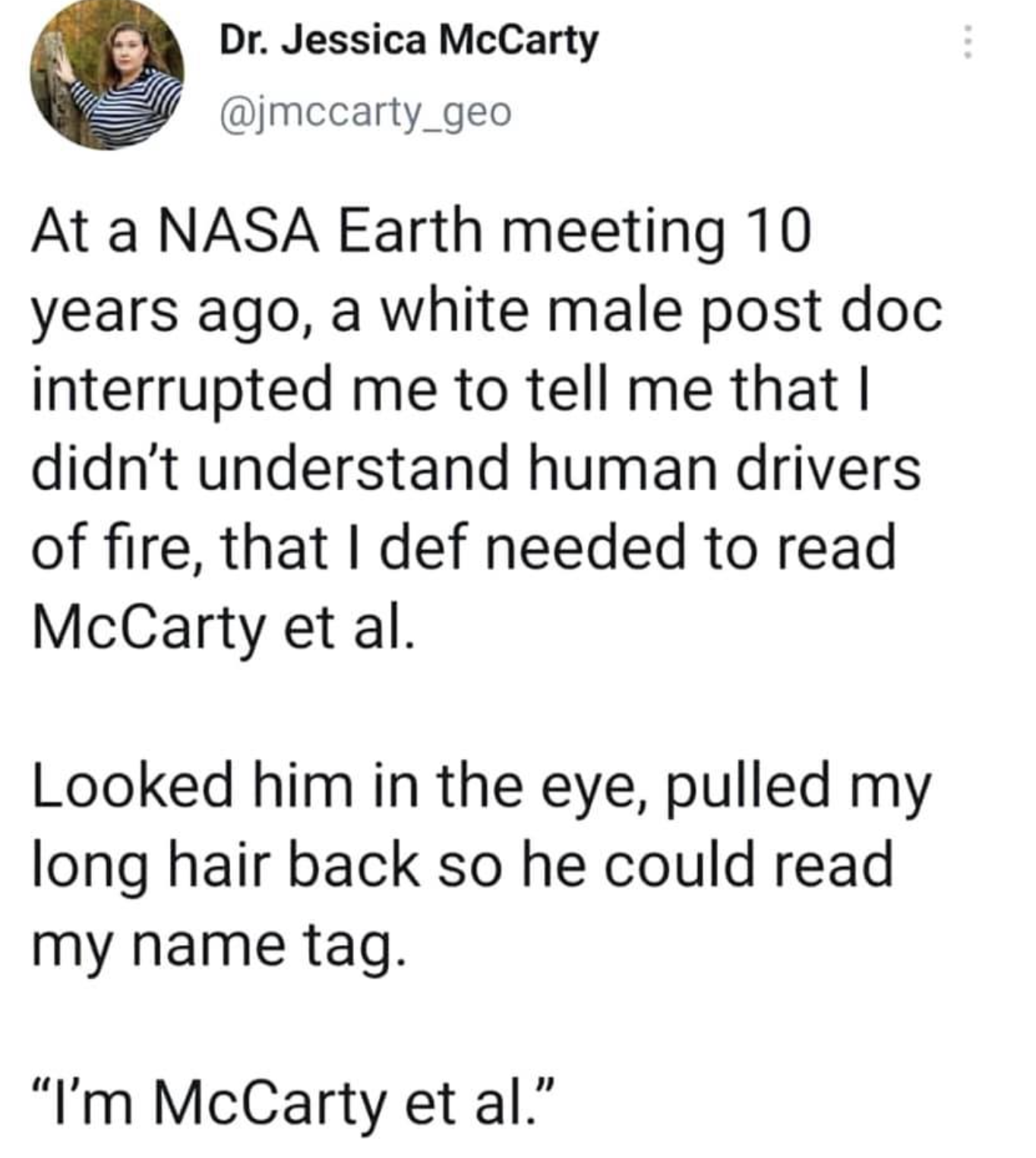The width and height of the screenshot is (1036, 1158).
Task: Click the @jmccarty_geo handle
Action: tap(365, 113)
